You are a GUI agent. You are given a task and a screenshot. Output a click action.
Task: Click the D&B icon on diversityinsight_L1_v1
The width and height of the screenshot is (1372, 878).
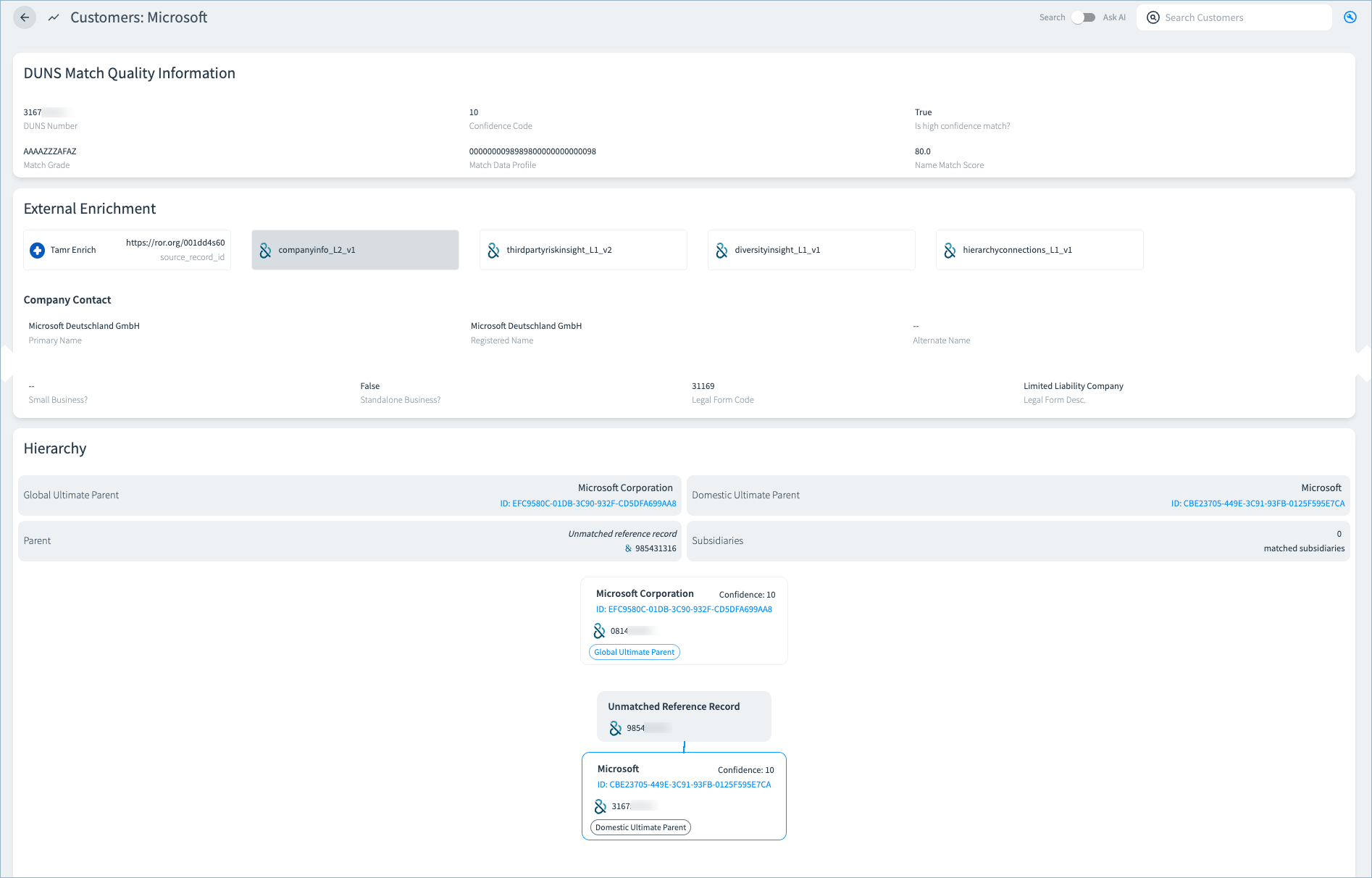click(721, 251)
